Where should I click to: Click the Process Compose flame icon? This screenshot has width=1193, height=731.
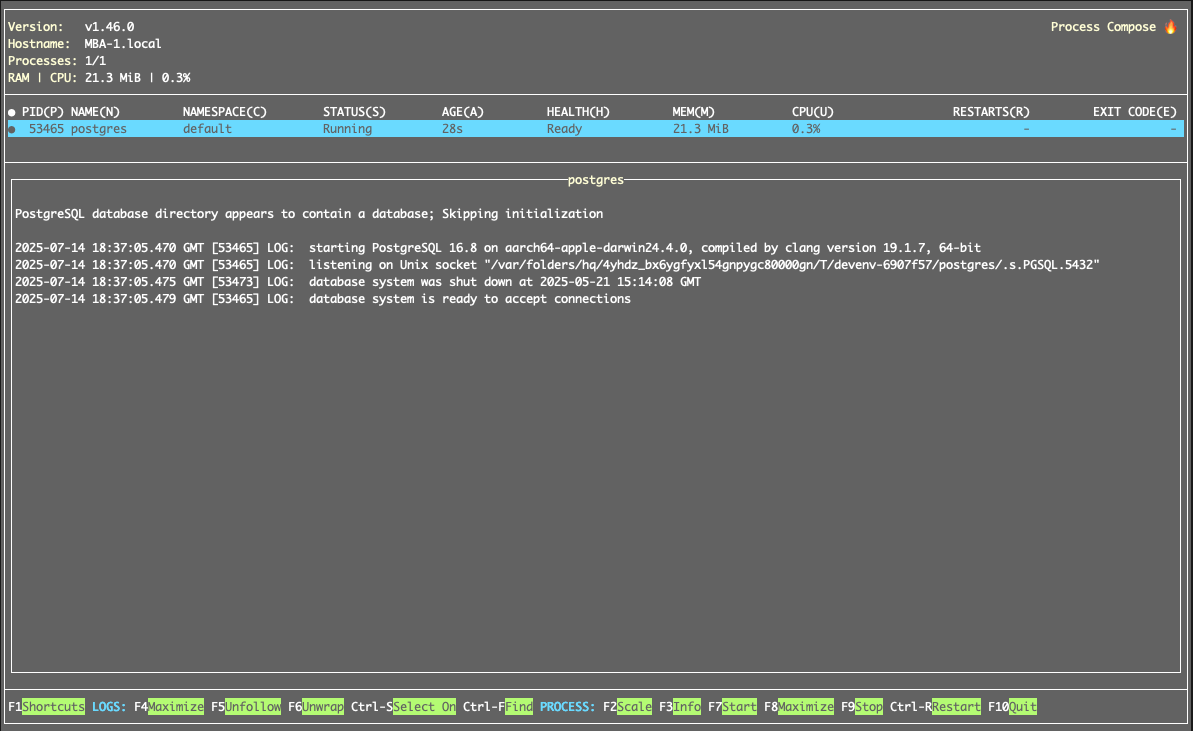point(1170,27)
